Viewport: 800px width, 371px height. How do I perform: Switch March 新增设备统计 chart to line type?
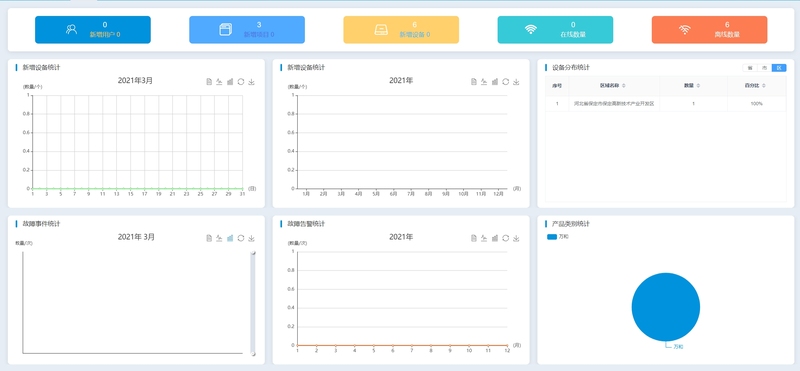pyautogui.click(x=219, y=82)
